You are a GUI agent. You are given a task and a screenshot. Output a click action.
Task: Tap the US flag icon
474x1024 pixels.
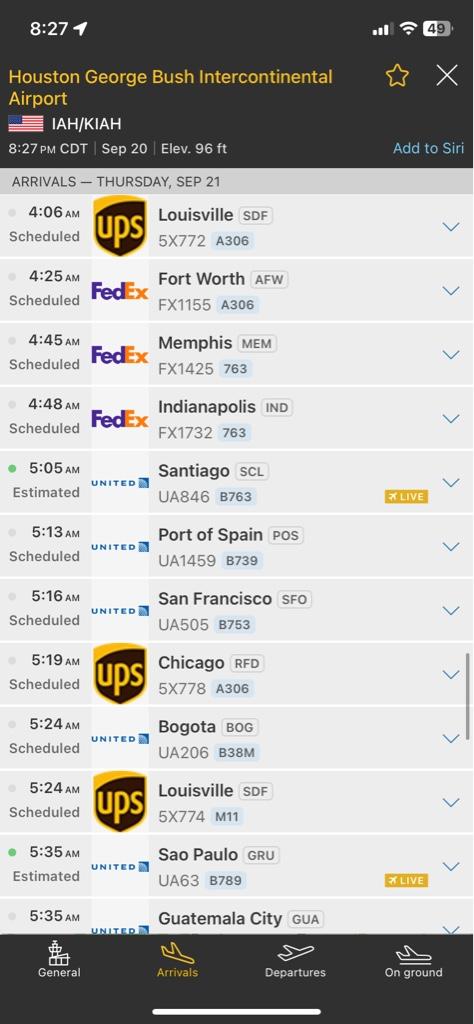click(x=26, y=124)
